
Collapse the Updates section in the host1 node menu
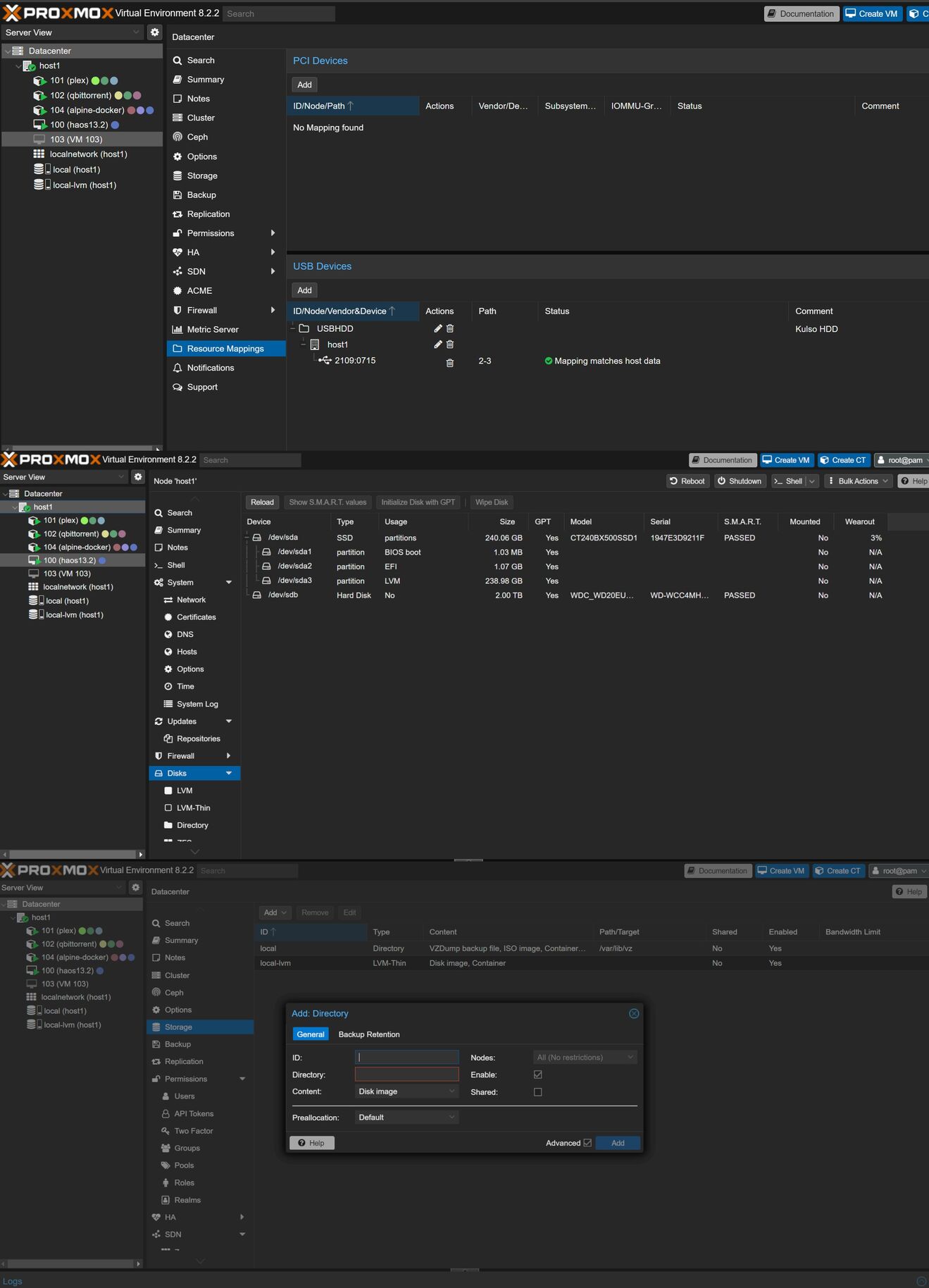coord(229,722)
